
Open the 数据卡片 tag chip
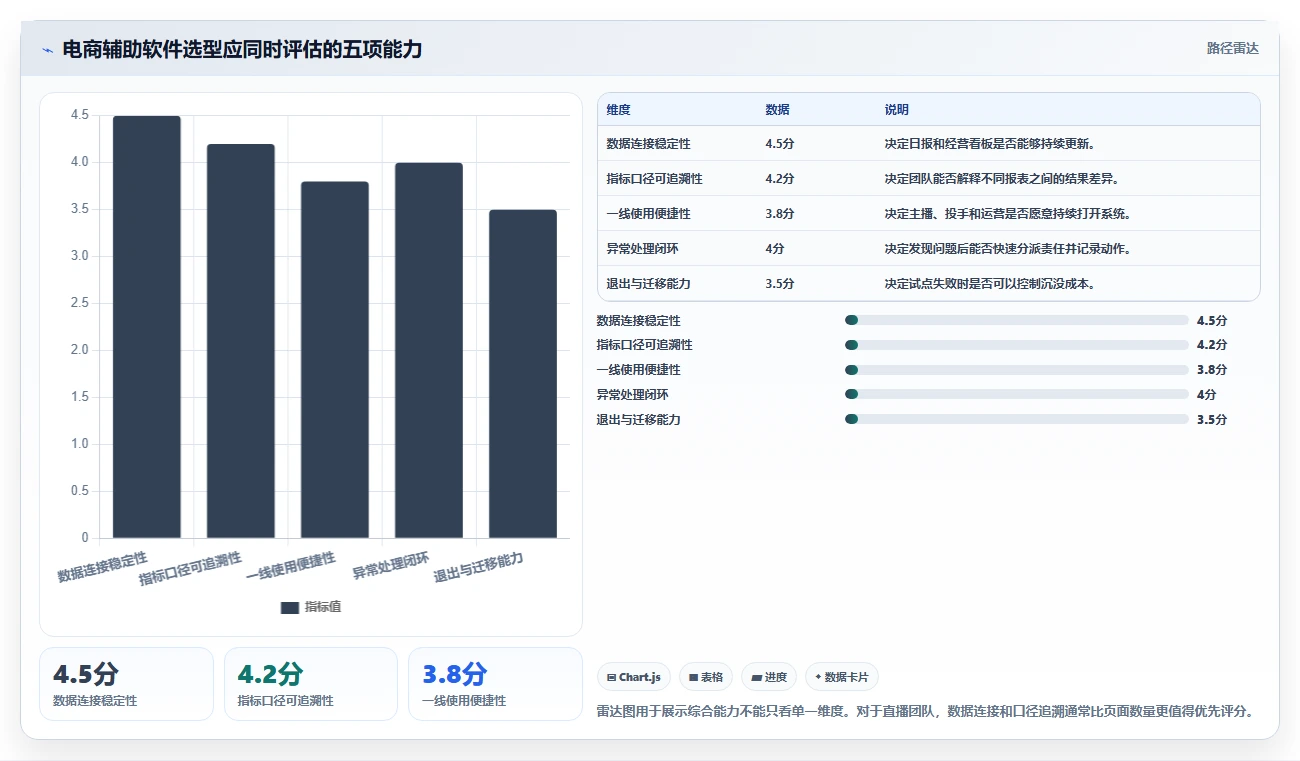pos(842,677)
